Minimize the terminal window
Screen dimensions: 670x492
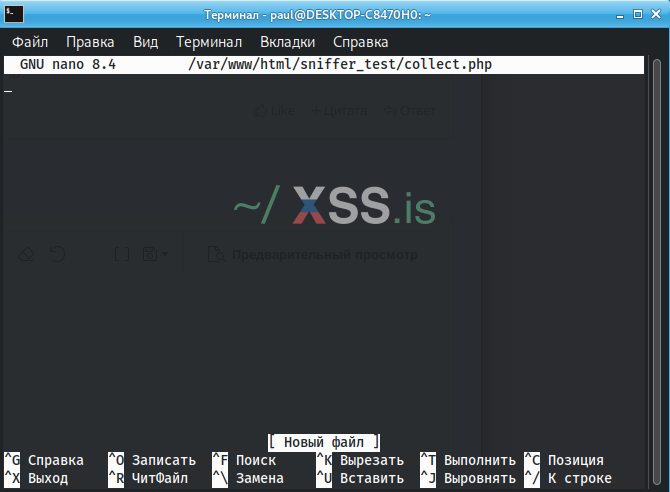[x=620, y=15]
